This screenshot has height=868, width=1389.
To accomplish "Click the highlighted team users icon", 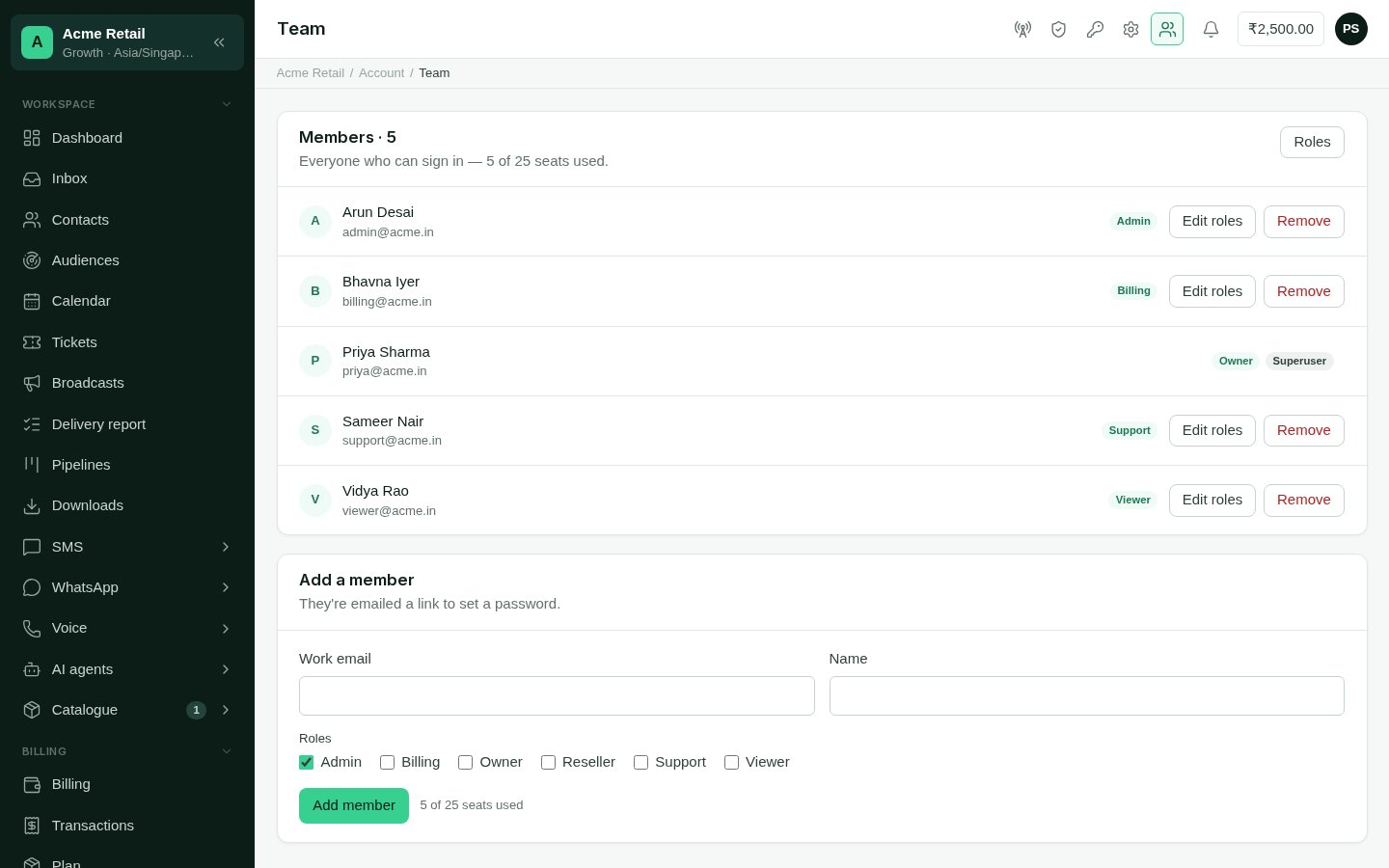I will point(1167,29).
